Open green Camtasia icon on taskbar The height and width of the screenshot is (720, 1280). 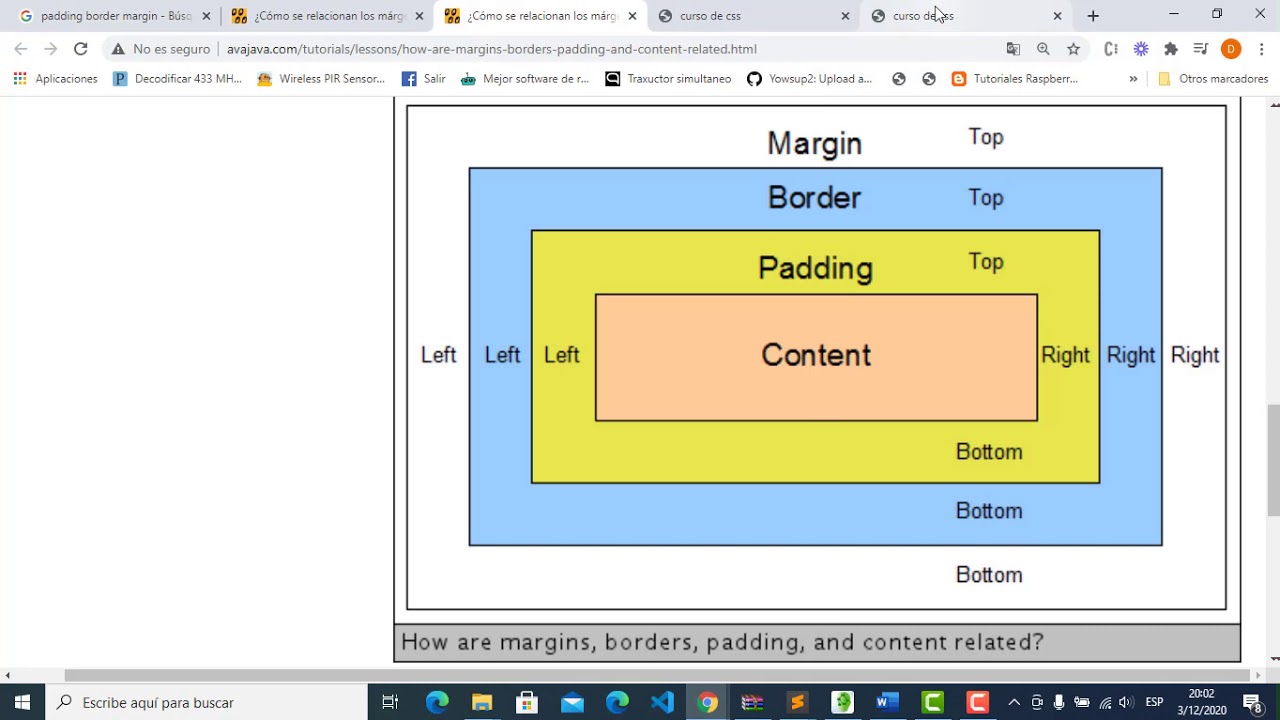932,702
